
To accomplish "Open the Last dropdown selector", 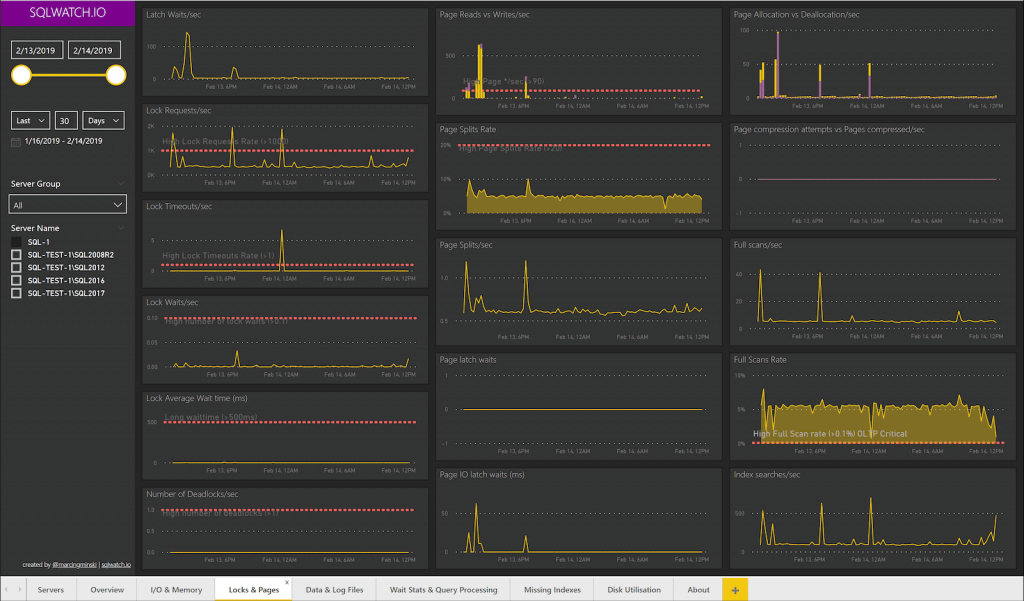I will click(x=30, y=120).
